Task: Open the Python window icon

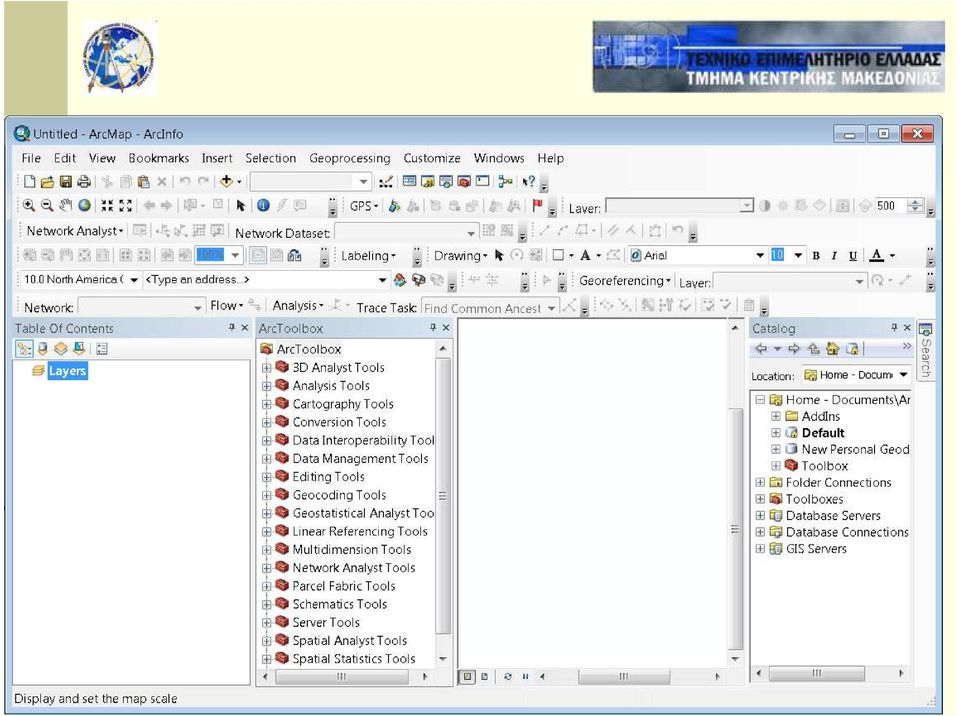Action: (482, 181)
